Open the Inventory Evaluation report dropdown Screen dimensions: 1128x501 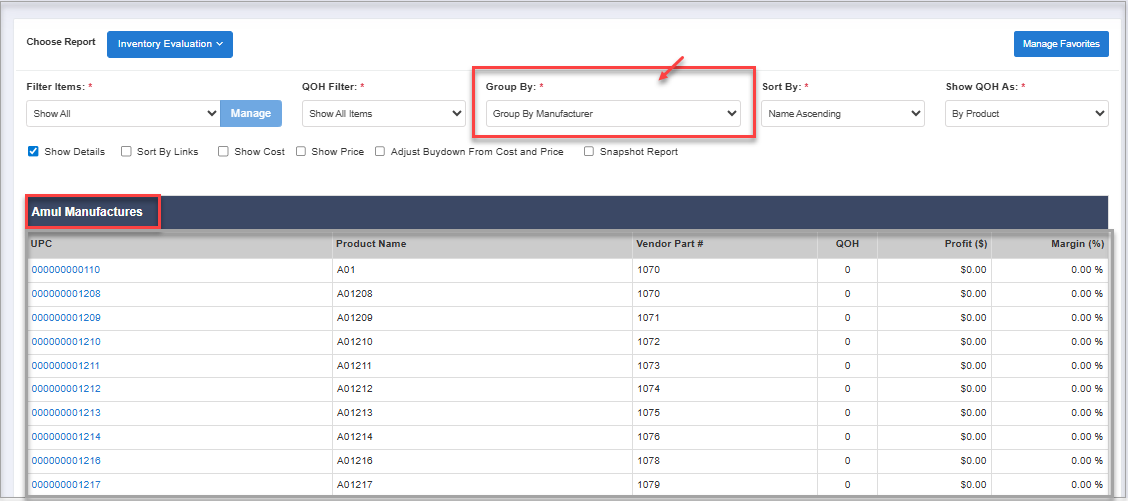169,44
